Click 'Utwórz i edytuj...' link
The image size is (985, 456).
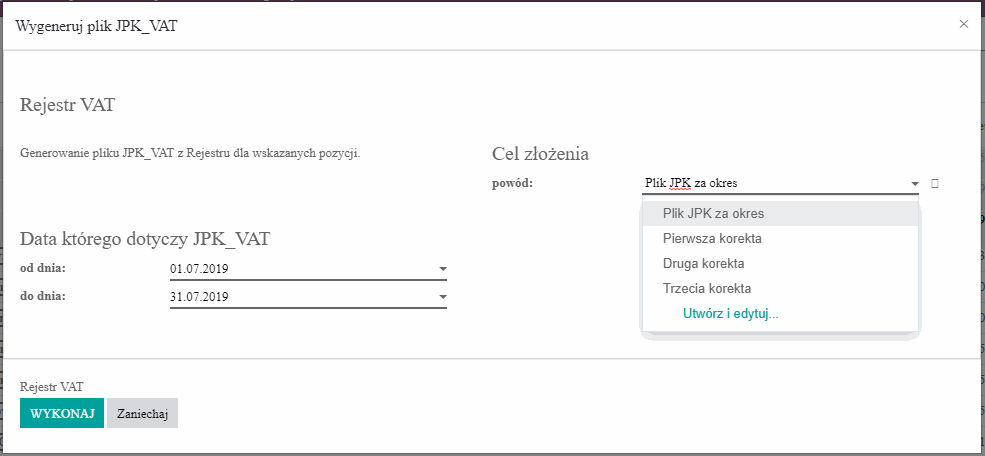click(730, 314)
